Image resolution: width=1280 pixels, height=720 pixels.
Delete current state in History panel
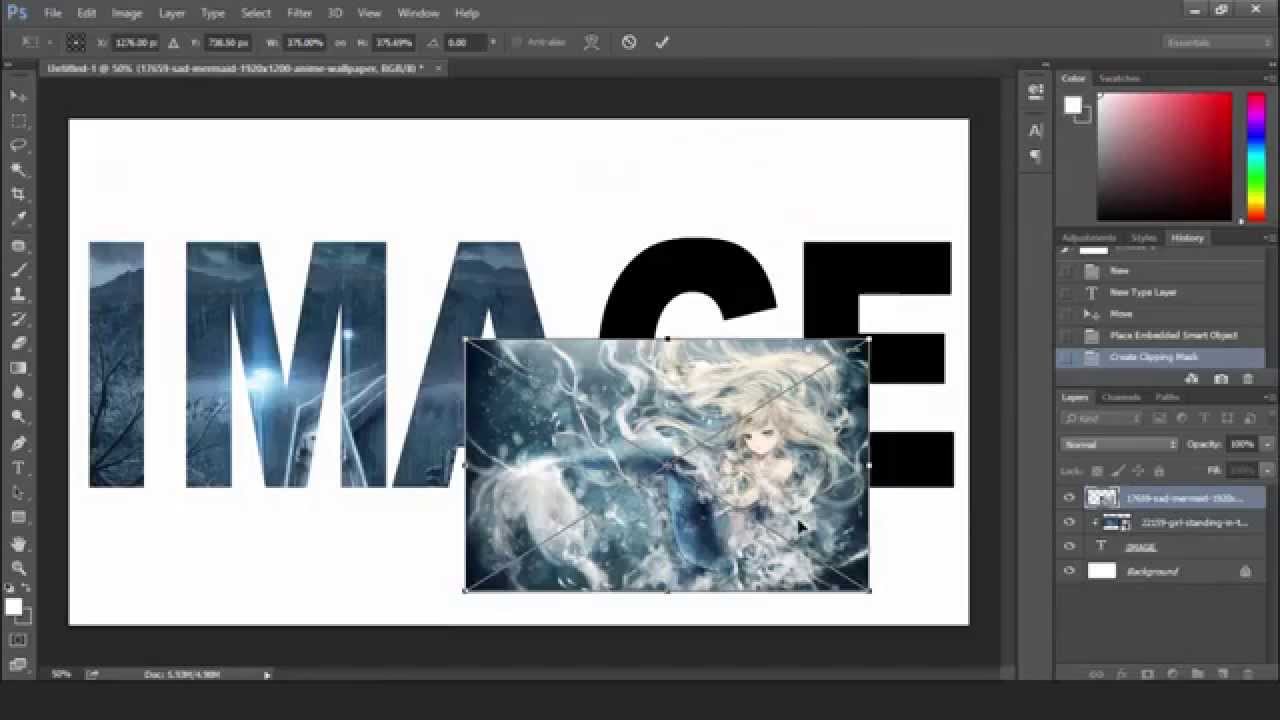coord(1247,379)
